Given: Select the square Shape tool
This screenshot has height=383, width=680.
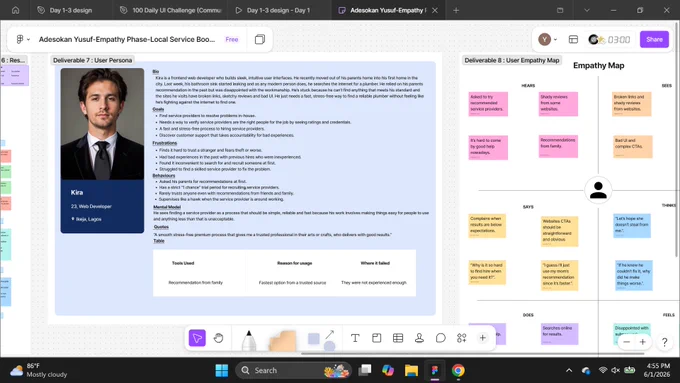Looking at the screenshot, I should coord(314,338).
